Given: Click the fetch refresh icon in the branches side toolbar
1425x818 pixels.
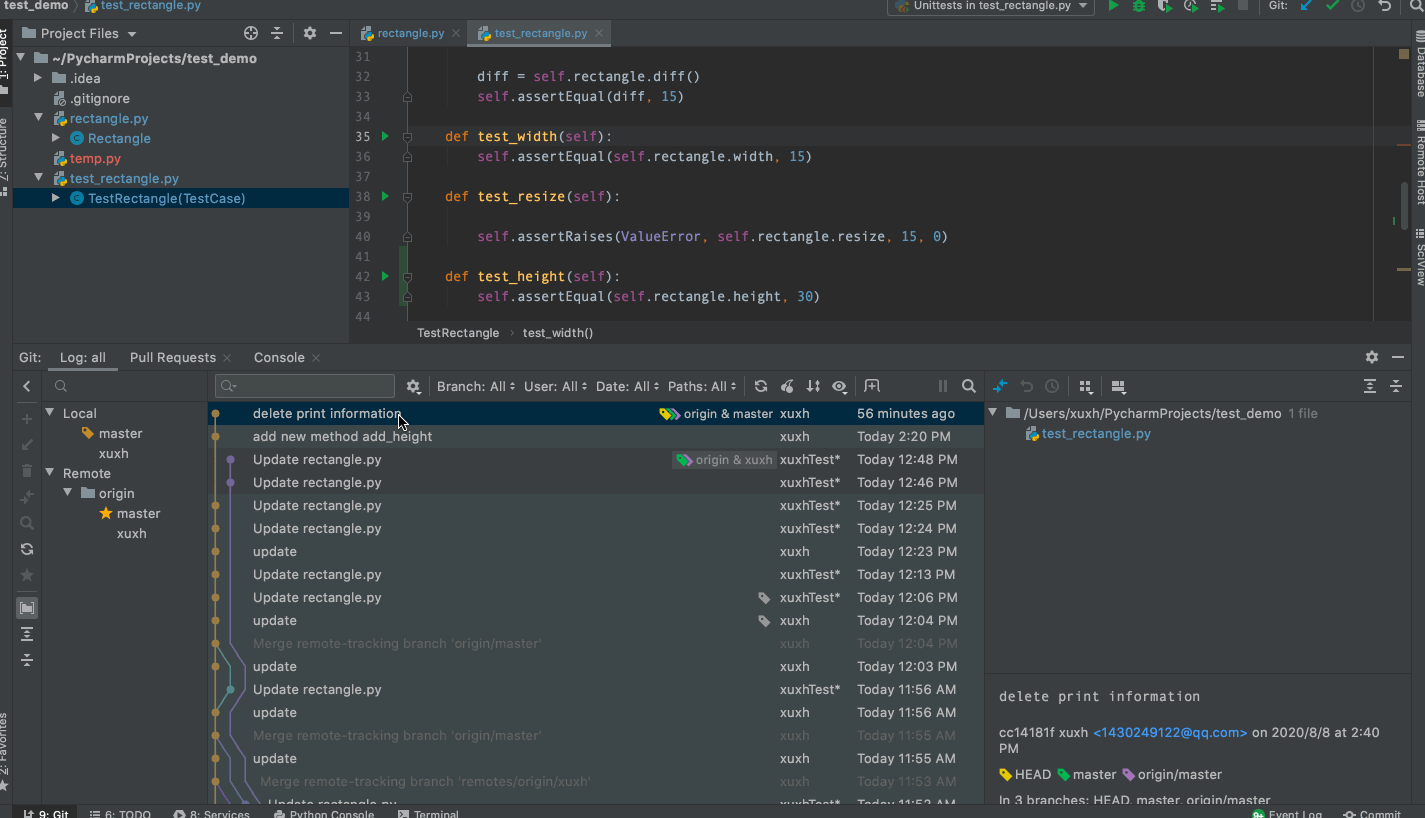Looking at the screenshot, I should 27,549.
